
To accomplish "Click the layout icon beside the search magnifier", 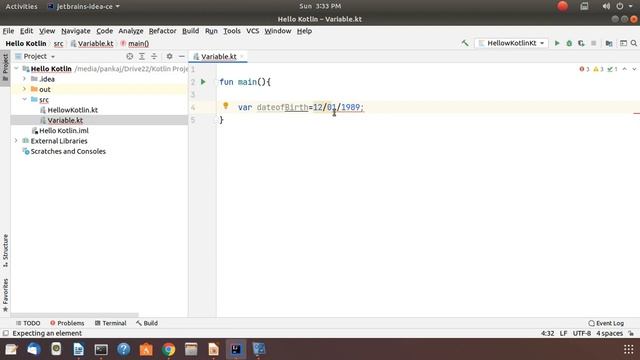I will pyautogui.click(x=623, y=43).
